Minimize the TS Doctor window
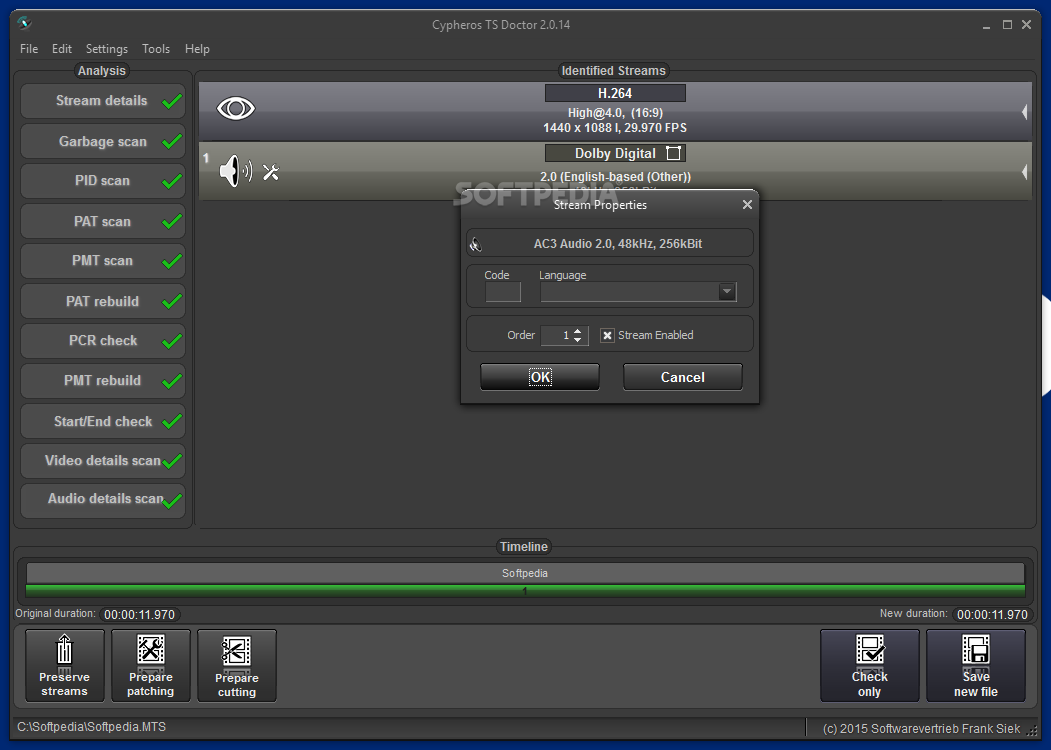Image resolution: width=1051 pixels, height=750 pixels. tap(986, 25)
